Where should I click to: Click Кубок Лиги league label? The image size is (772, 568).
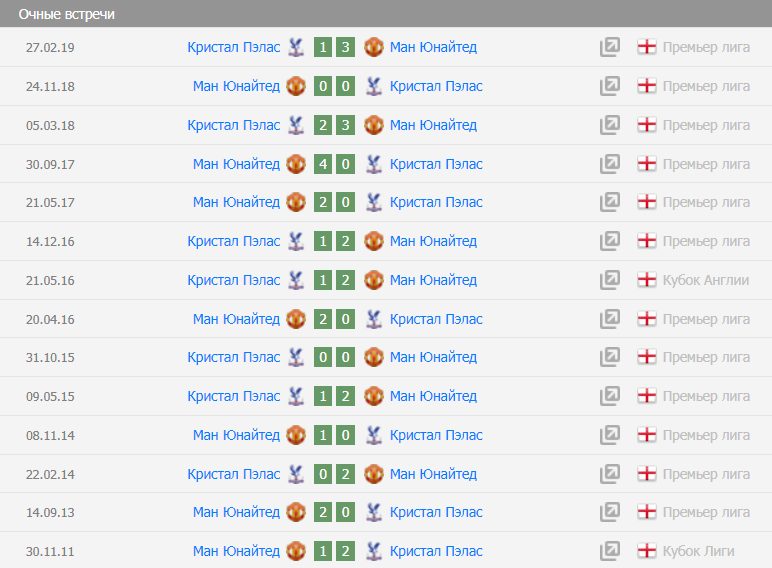click(699, 551)
